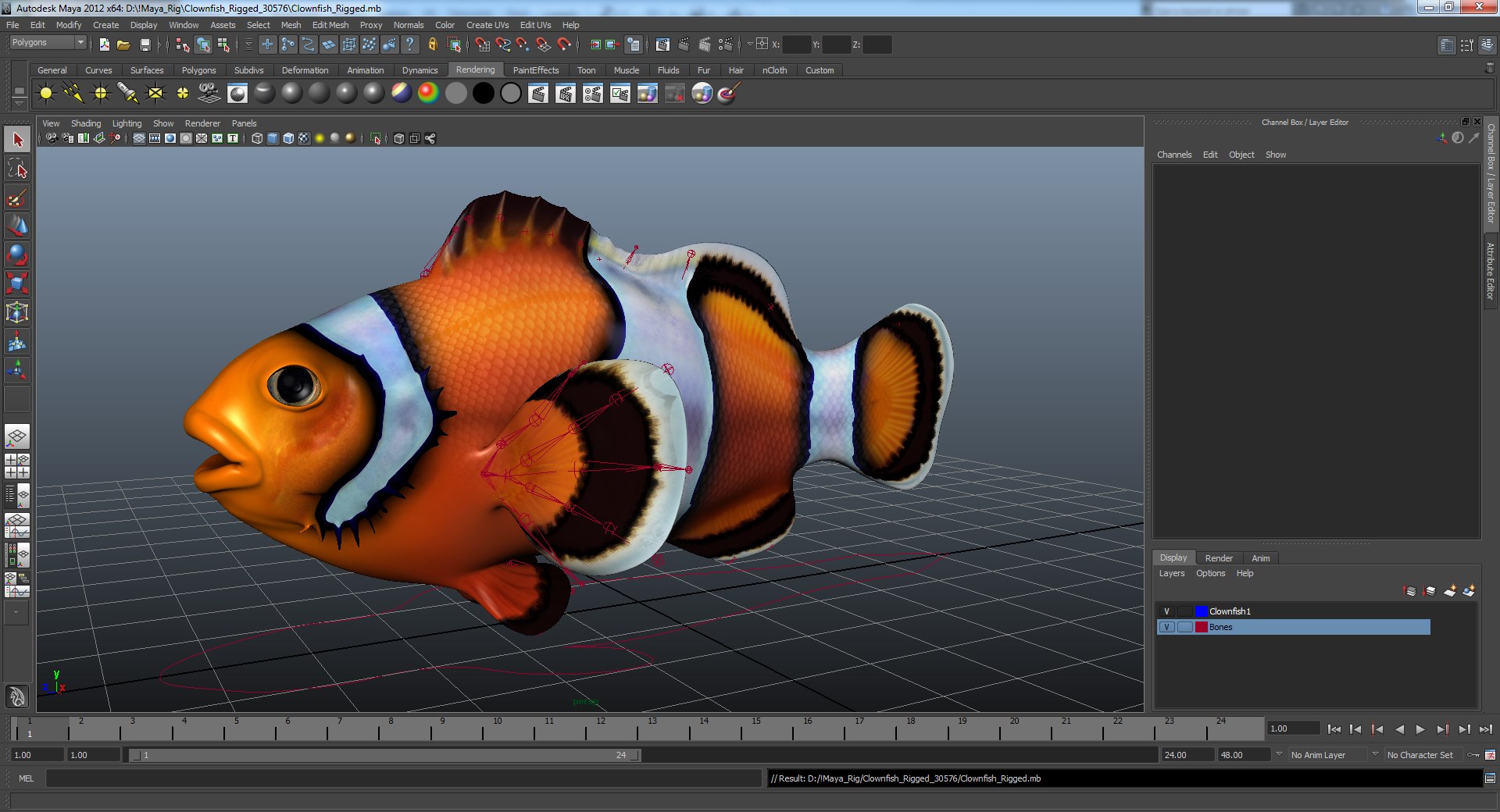Click the Render Current Frame clapper icon
1500x812 pixels.
click(538, 94)
